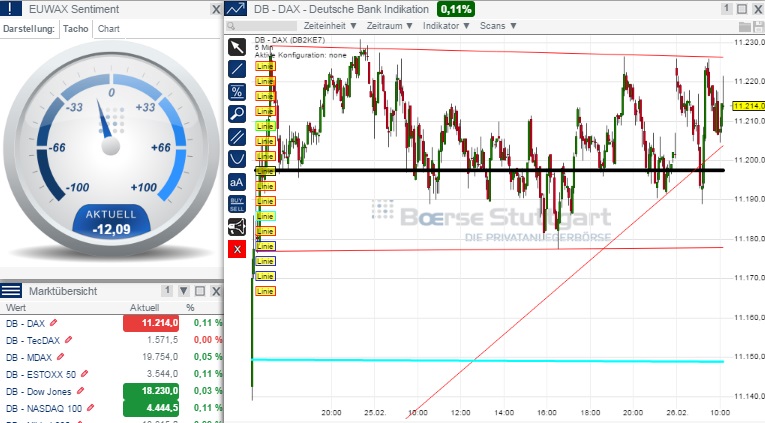Click the pencil icon next to DB - TecDAX
The image size is (765, 423).
pos(69,339)
